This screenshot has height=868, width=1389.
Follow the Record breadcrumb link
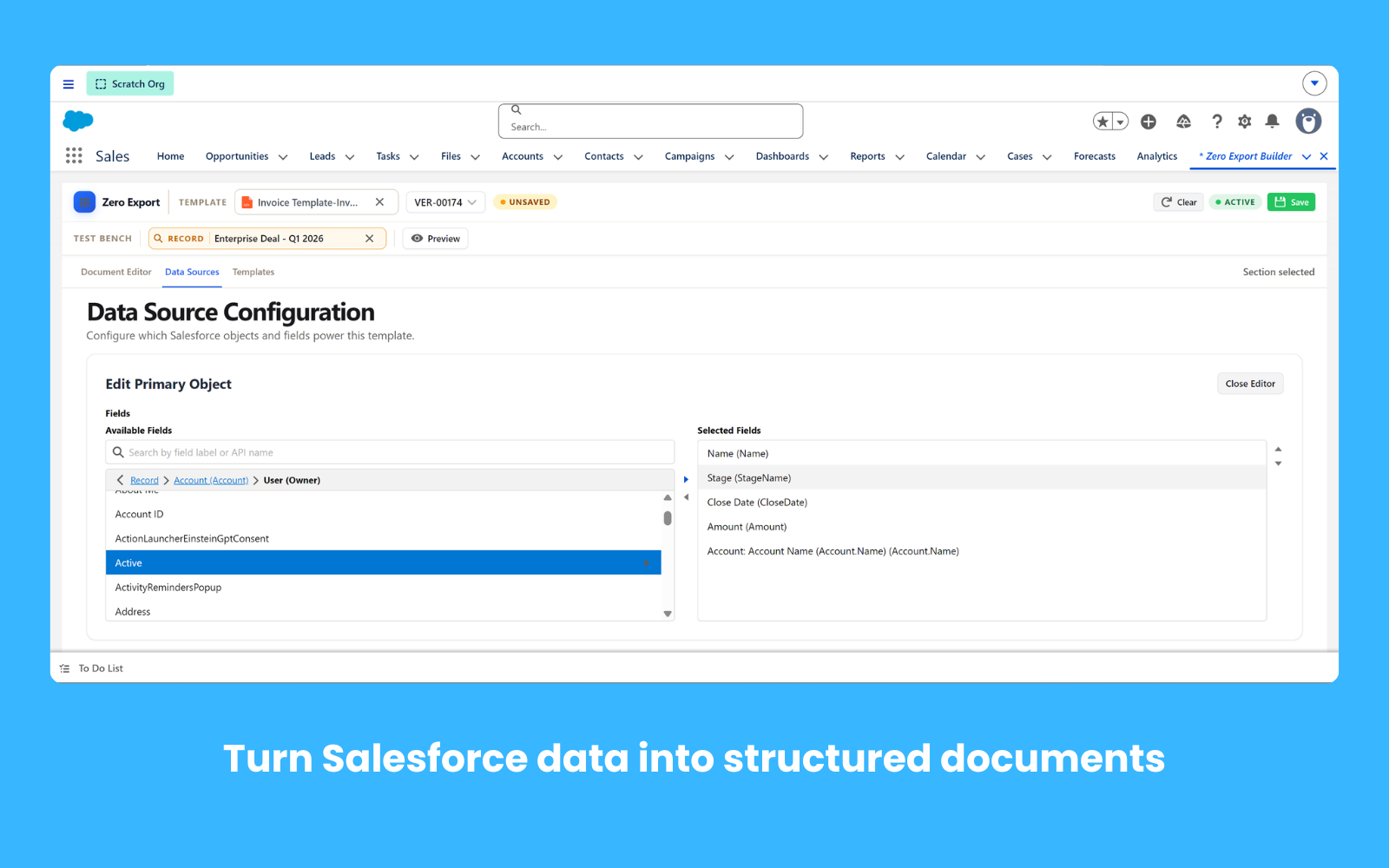click(x=144, y=480)
